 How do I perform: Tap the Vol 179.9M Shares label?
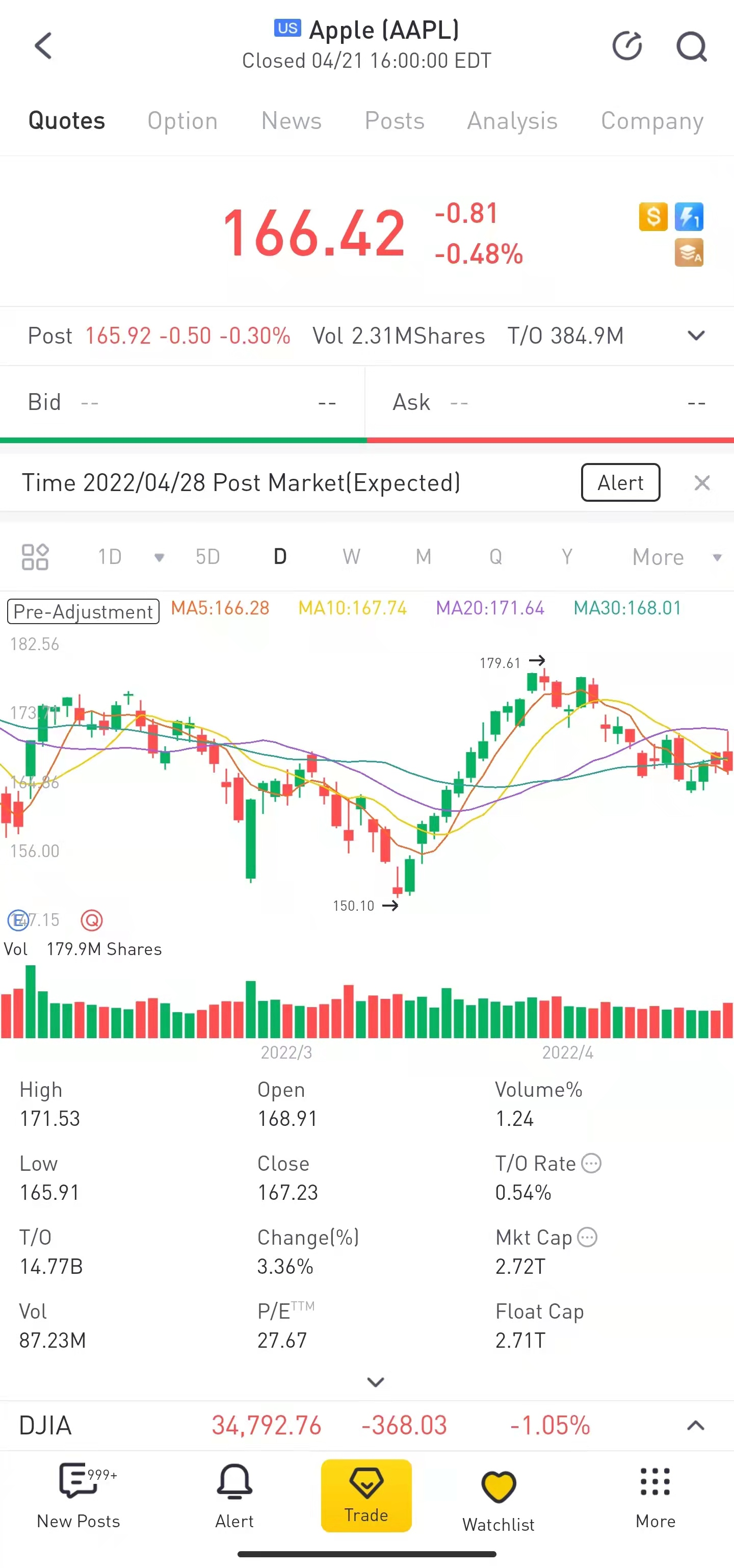point(83,949)
